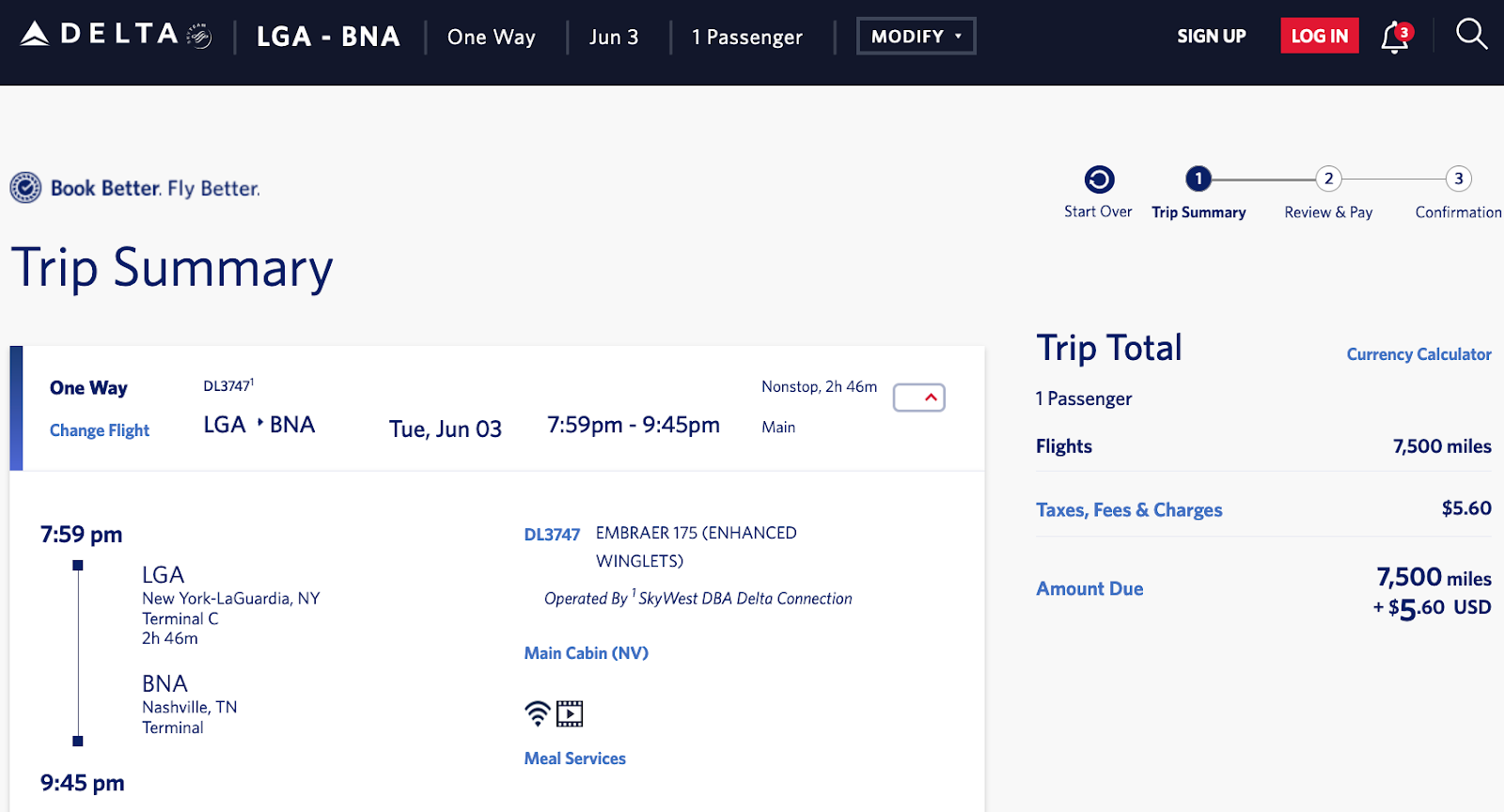Open the Meal Services link

(x=574, y=758)
